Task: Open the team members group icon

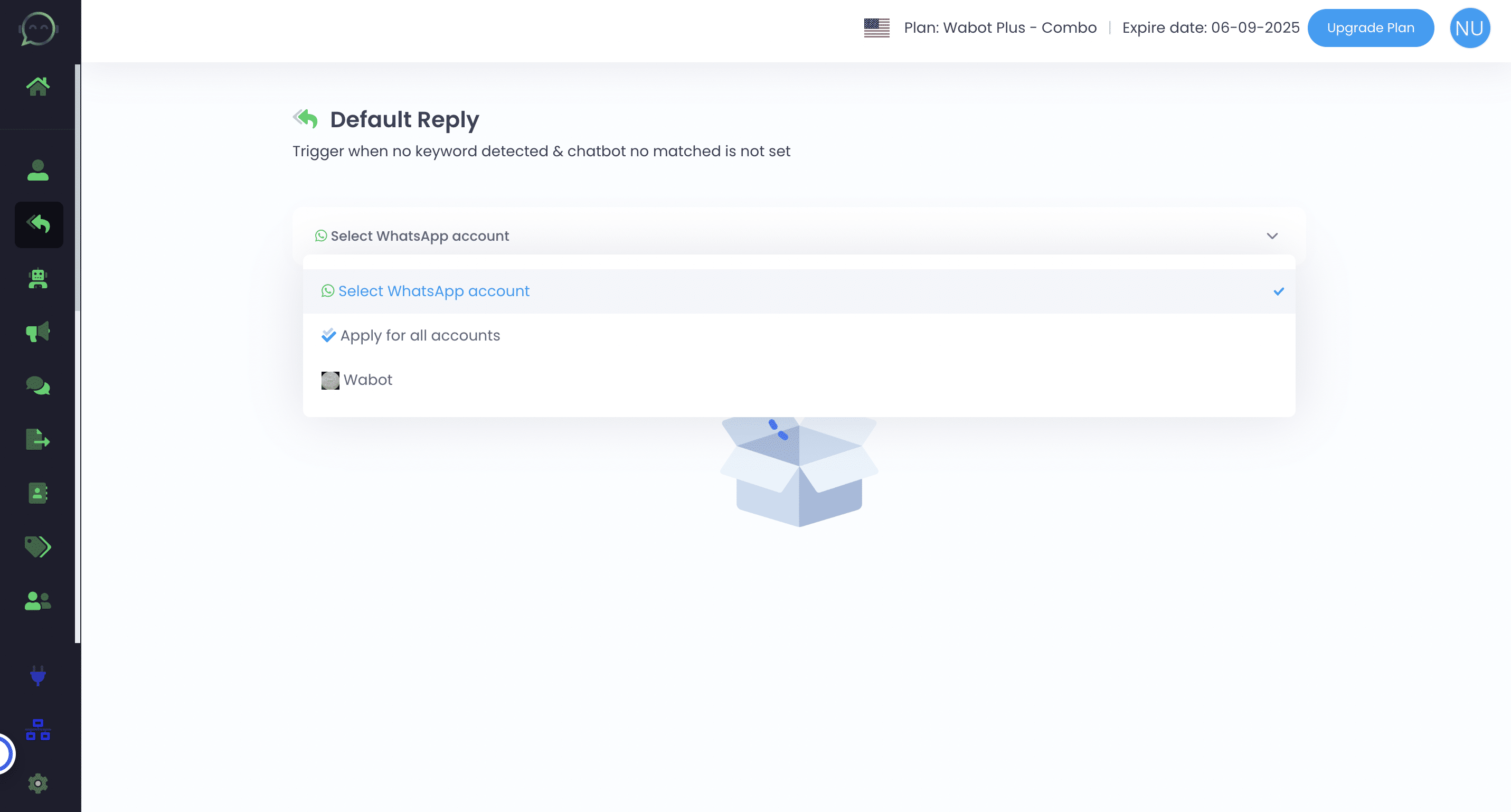Action: (x=38, y=600)
